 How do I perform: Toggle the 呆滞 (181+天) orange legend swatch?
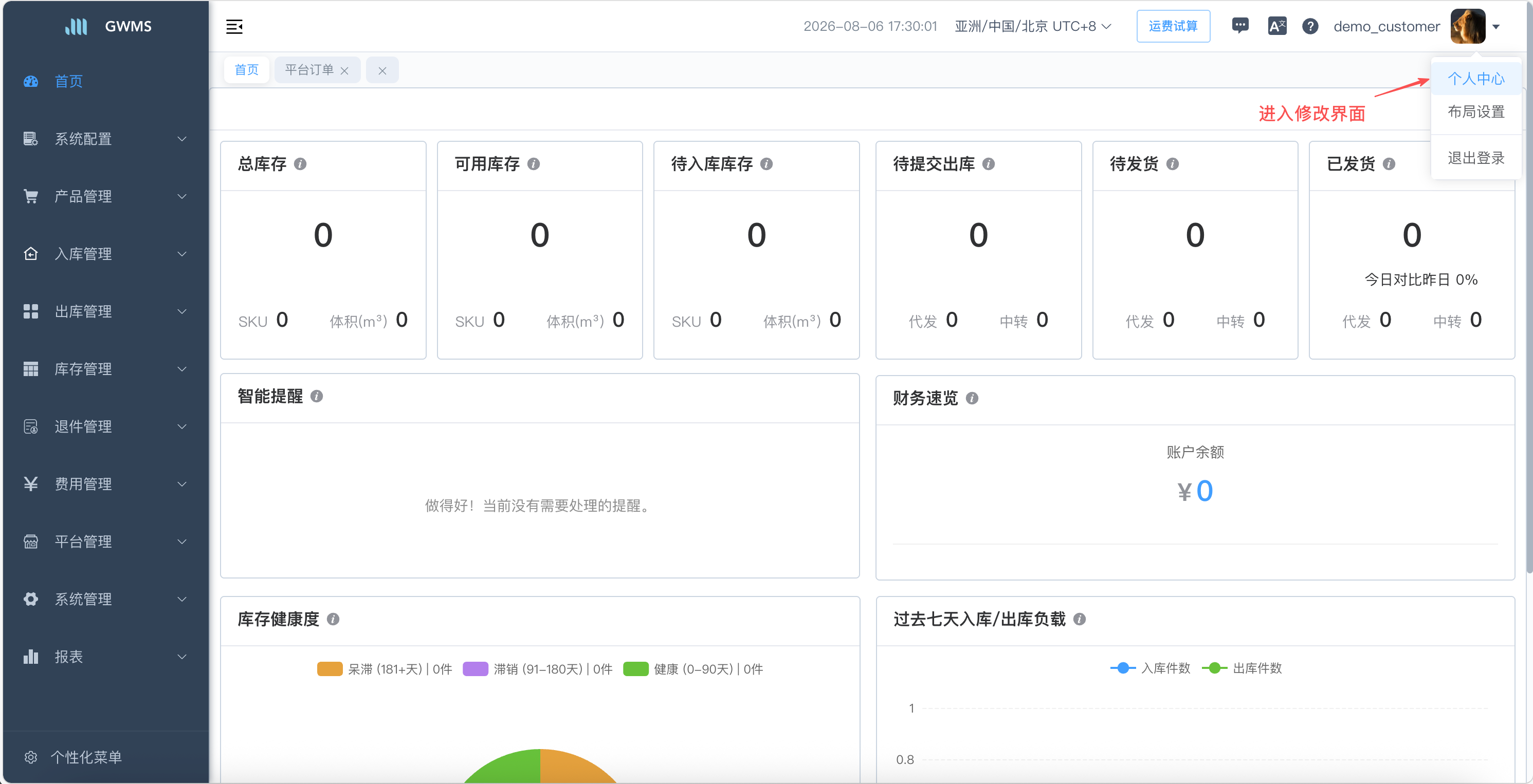point(330,669)
